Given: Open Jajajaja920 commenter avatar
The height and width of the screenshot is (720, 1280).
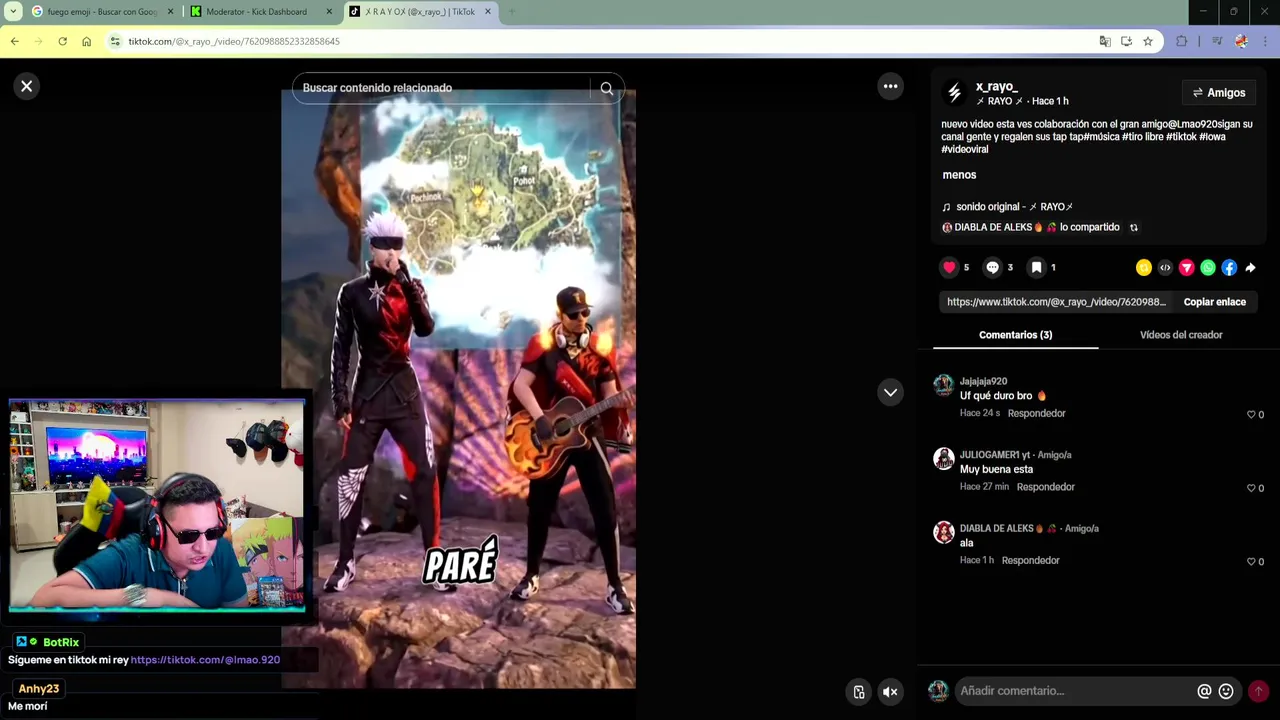Looking at the screenshot, I should [x=943, y=386].
